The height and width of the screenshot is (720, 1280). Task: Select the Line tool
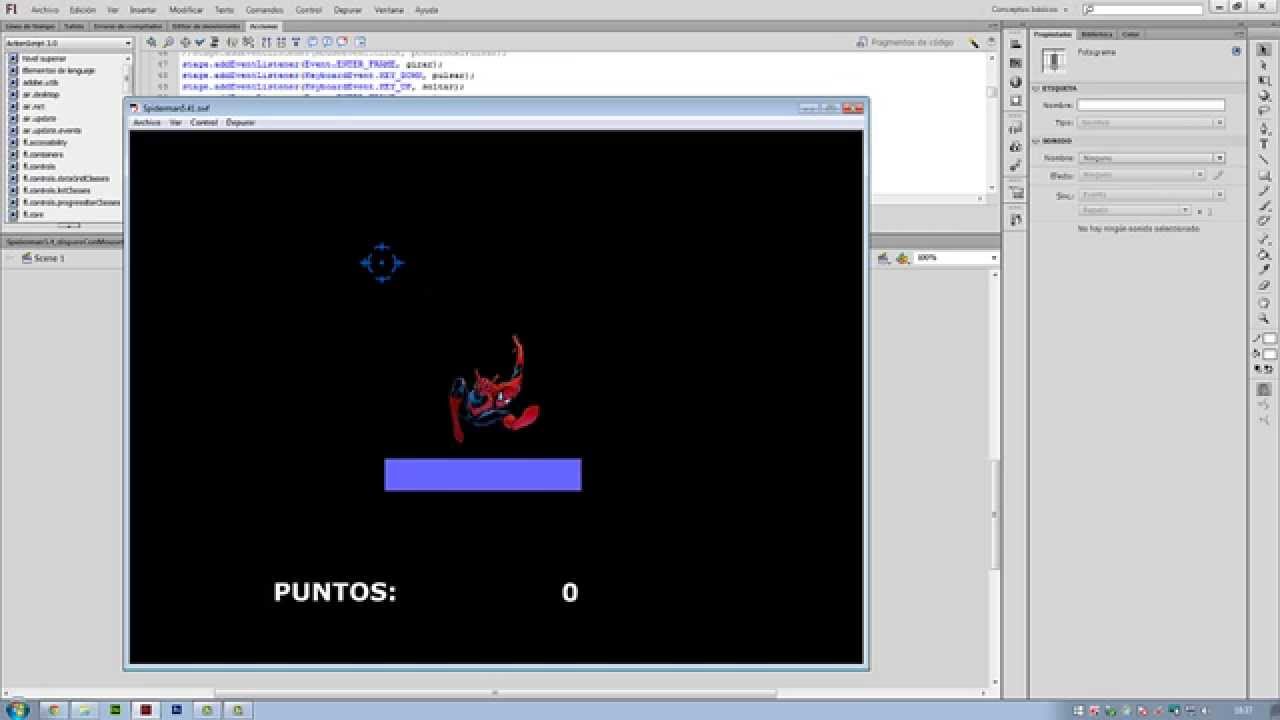click(x=1264, y=160)
